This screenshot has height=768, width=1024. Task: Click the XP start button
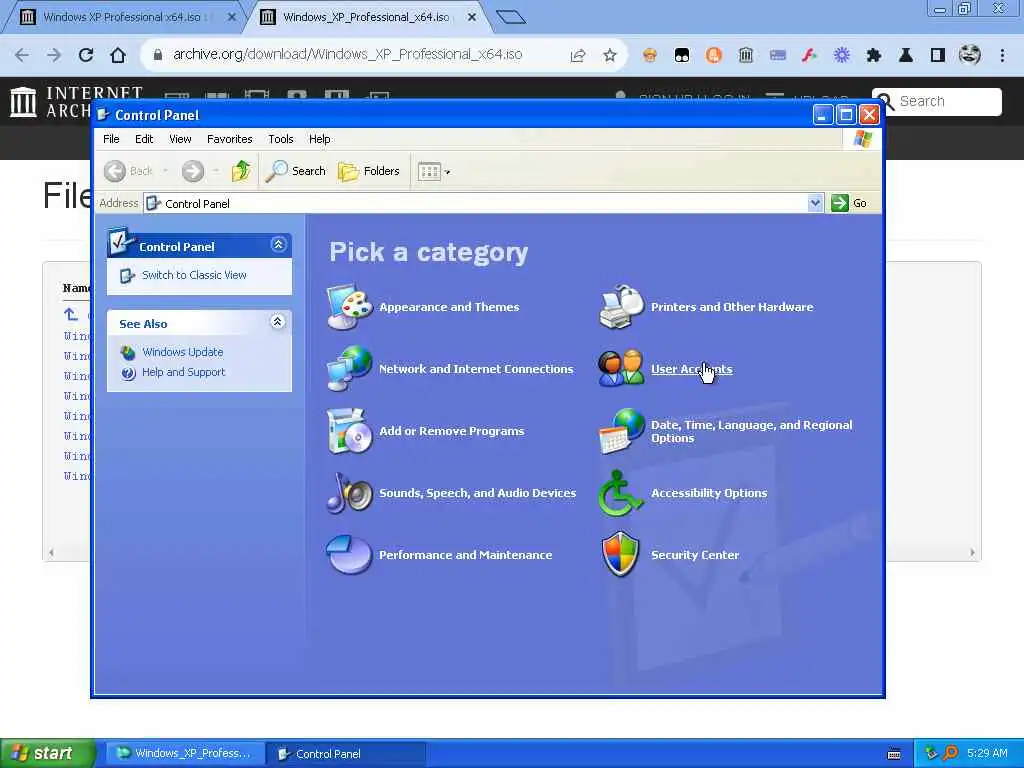[x=47, y=753]
